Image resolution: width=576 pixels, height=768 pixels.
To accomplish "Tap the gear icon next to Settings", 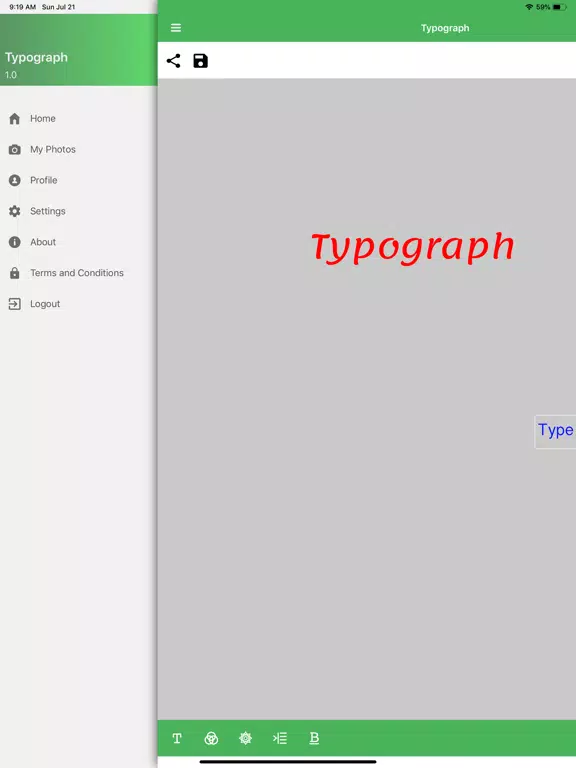I will (15, 211).
